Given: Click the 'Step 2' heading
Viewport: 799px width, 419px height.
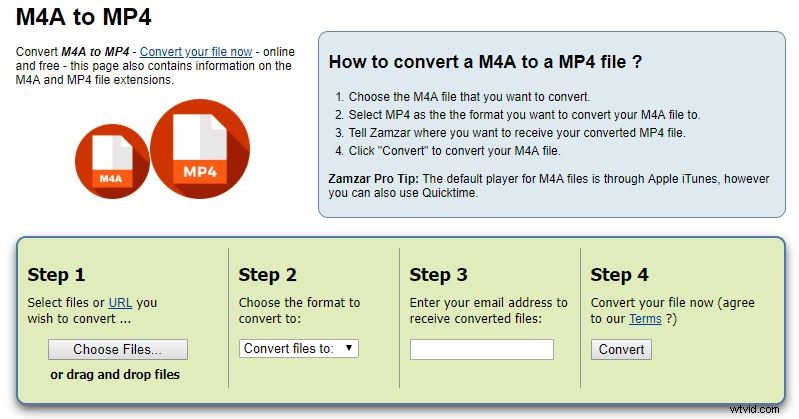Looking at the screenshot, I should (x=268, y=275).
